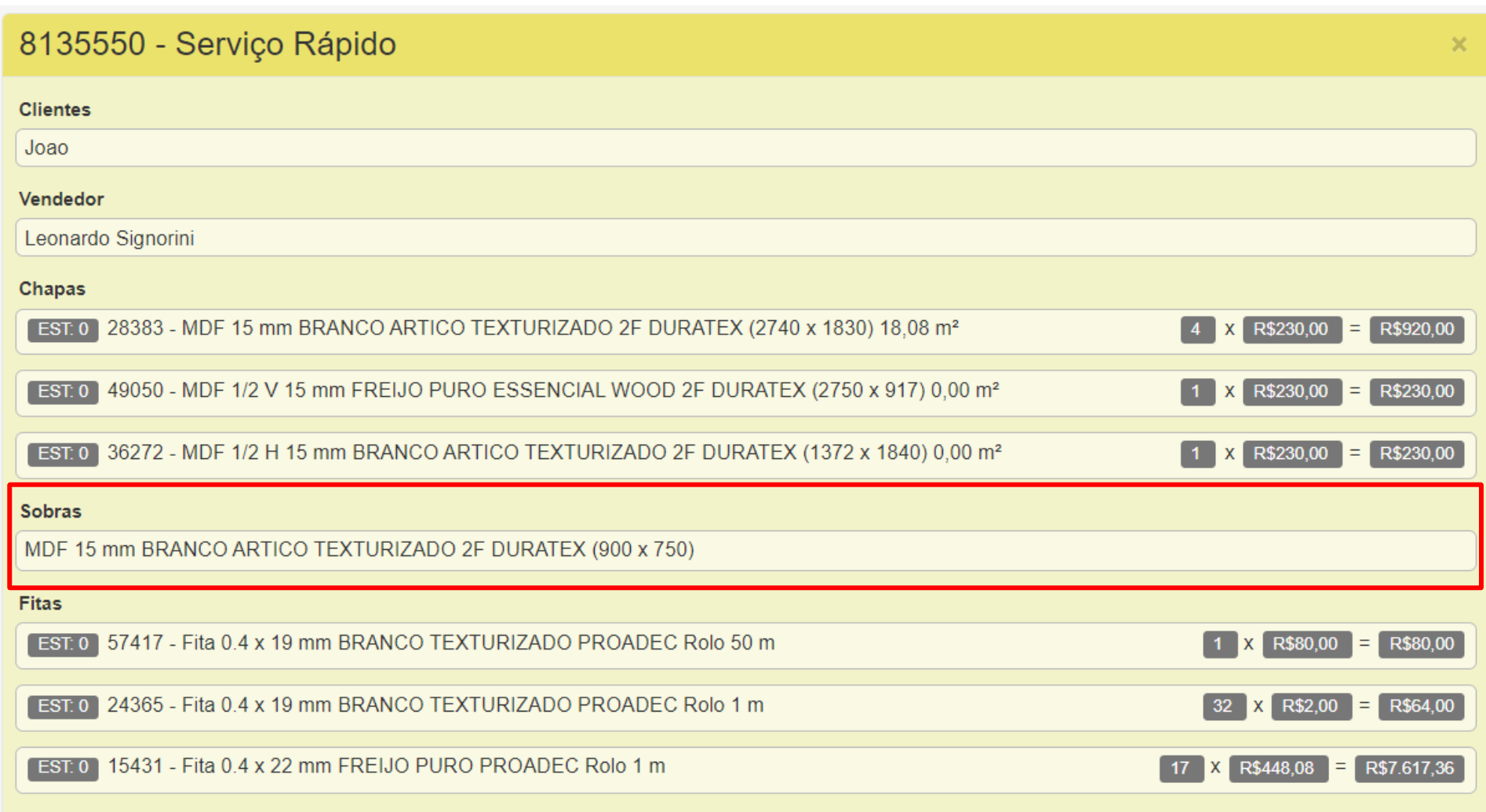
Task: Click the unit price R$448,08
Action: [1278, 768]
